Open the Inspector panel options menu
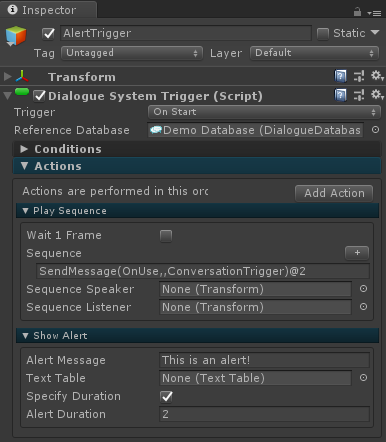Screen dimensions: 386x442 (x=374, y=13)
